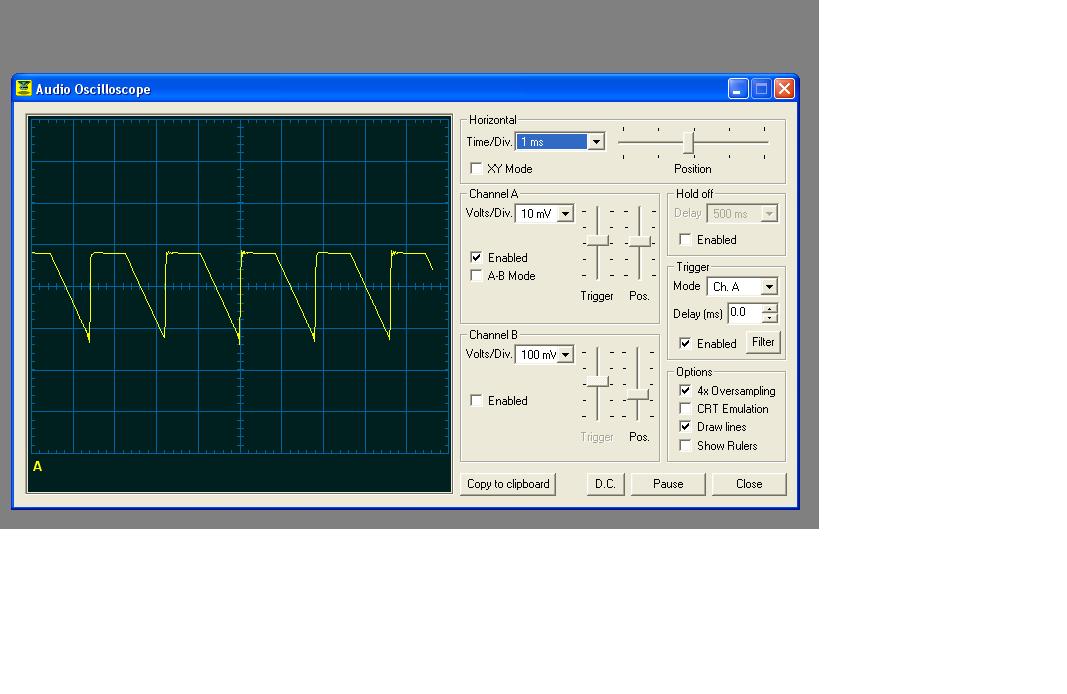The width and height of the screenshot is (1067, 694).
Task: Open Channel B Volts/Div. dropdown
Action: tap(565, 354)
